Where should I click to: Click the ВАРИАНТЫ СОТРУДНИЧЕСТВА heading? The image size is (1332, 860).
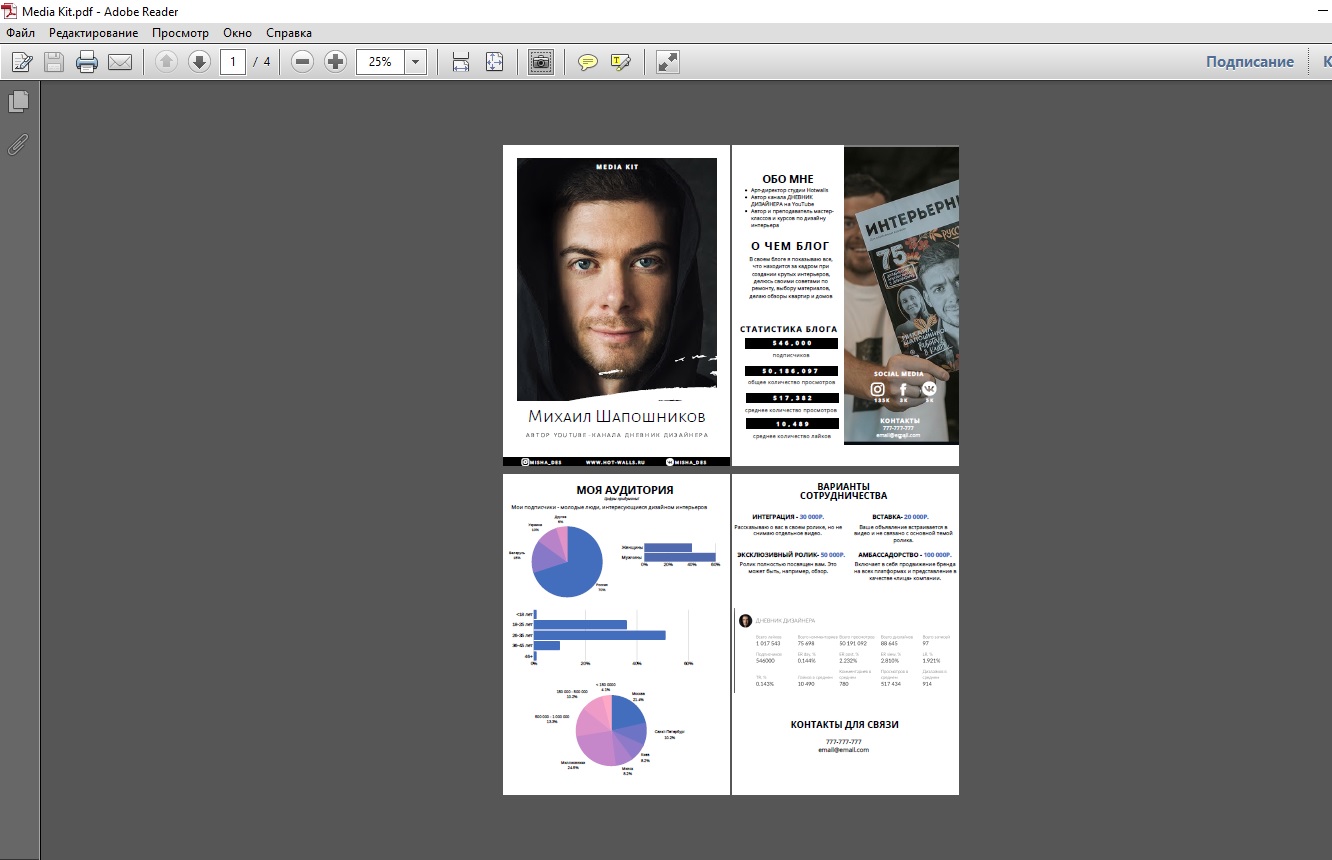pos(843,491)
